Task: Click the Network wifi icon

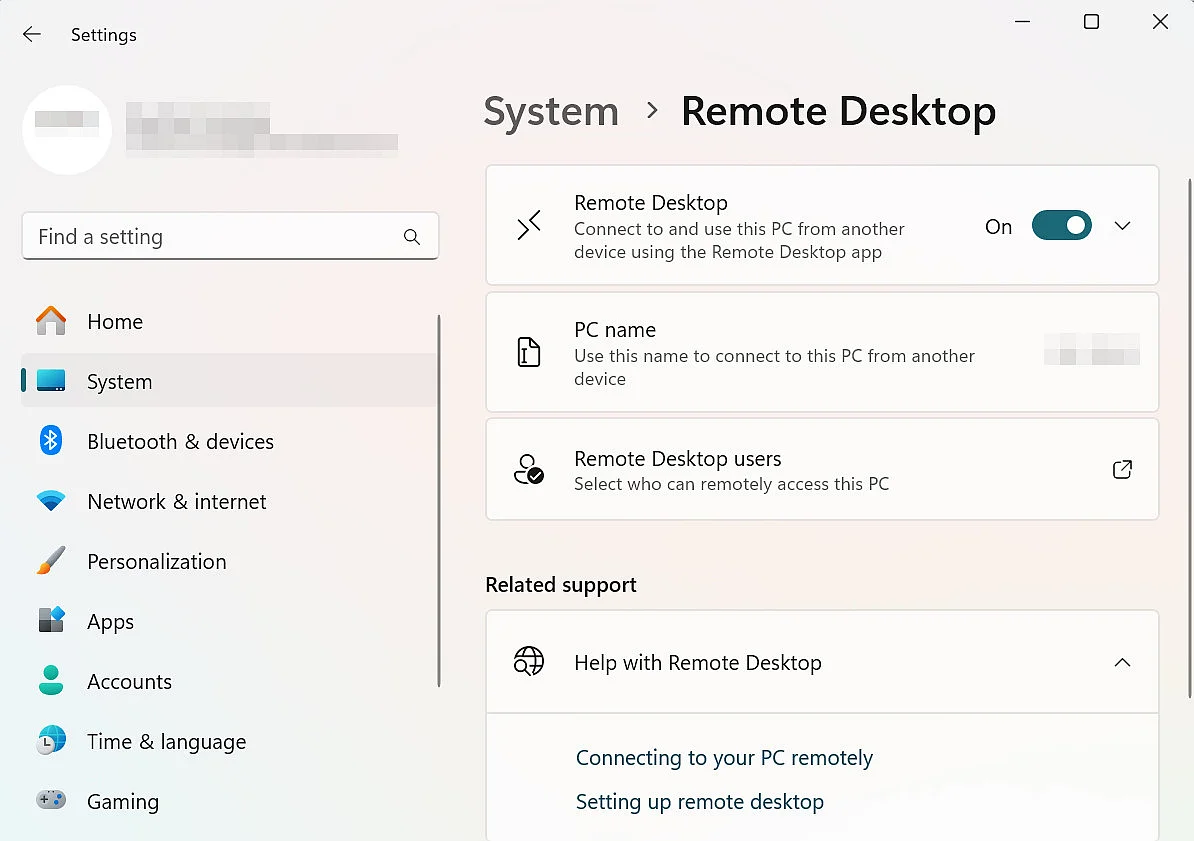Action: [x=51, y=500]
